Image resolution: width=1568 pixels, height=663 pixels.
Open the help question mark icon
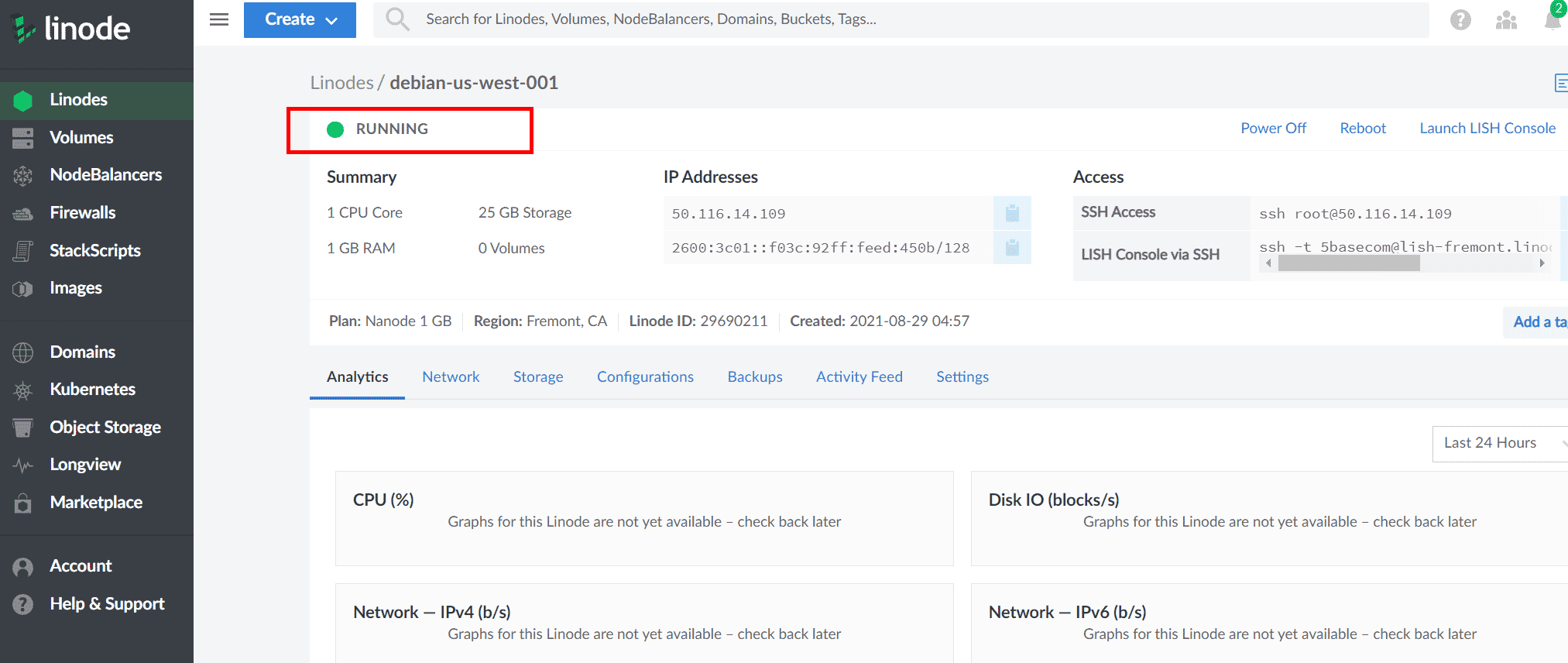tap(1460, 20)
